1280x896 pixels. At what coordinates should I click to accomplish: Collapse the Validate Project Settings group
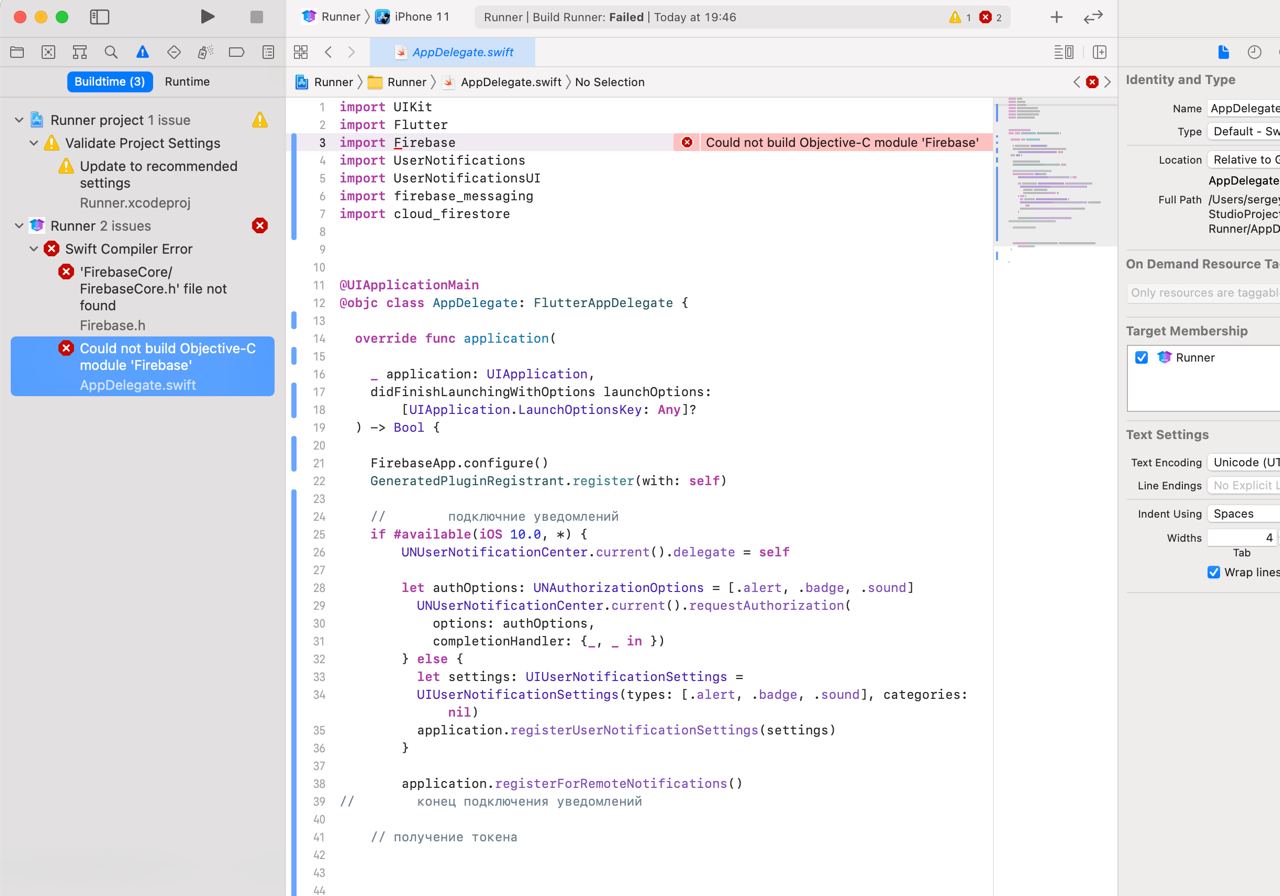pyautogui.click(x=34, y=143)
